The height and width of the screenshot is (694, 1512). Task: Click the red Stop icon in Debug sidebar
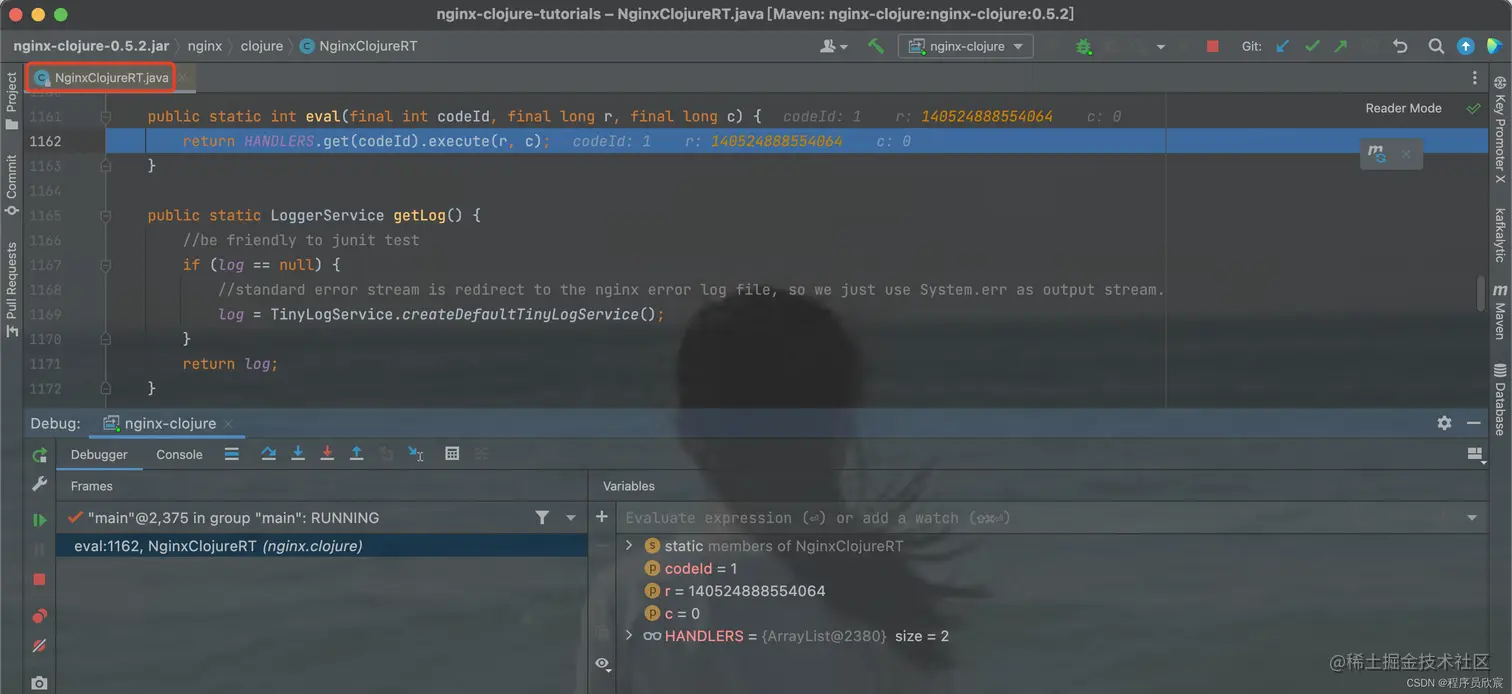coord(39,579)
